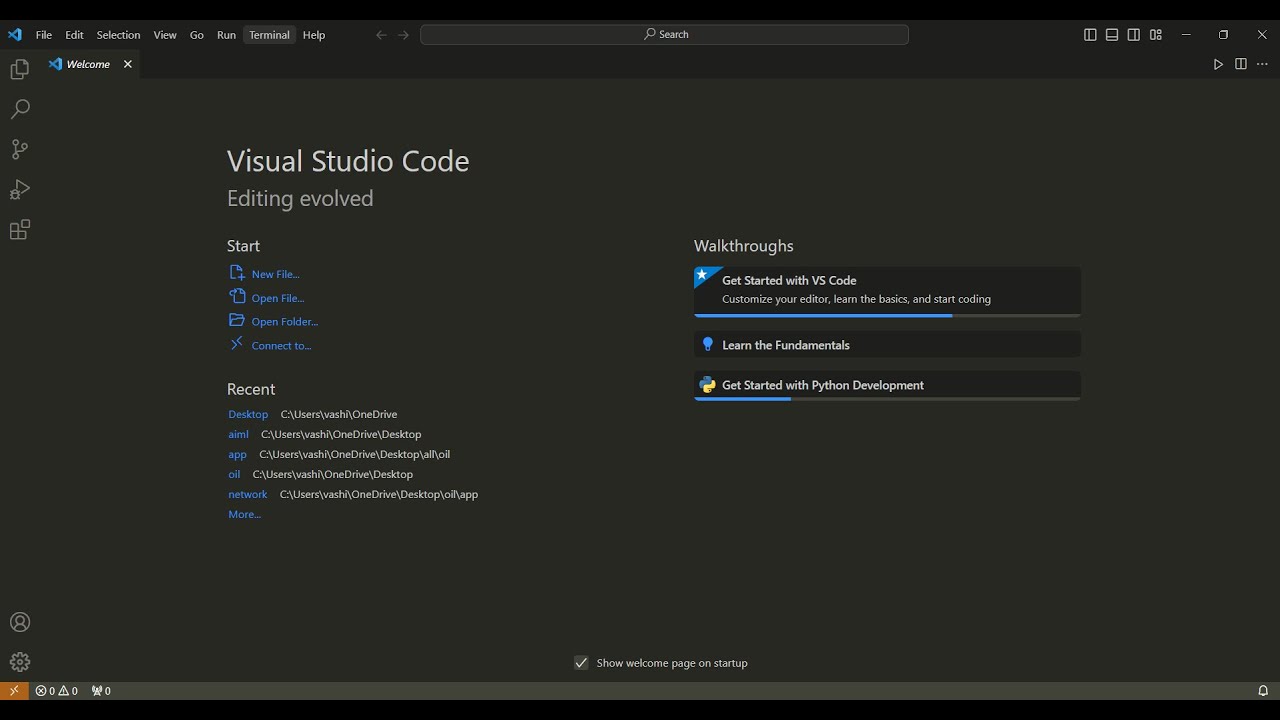This screenshot has width=1280, height=720.
Task: Toggle the primary side bar layout icon
Action: [x=1090, y=35]
